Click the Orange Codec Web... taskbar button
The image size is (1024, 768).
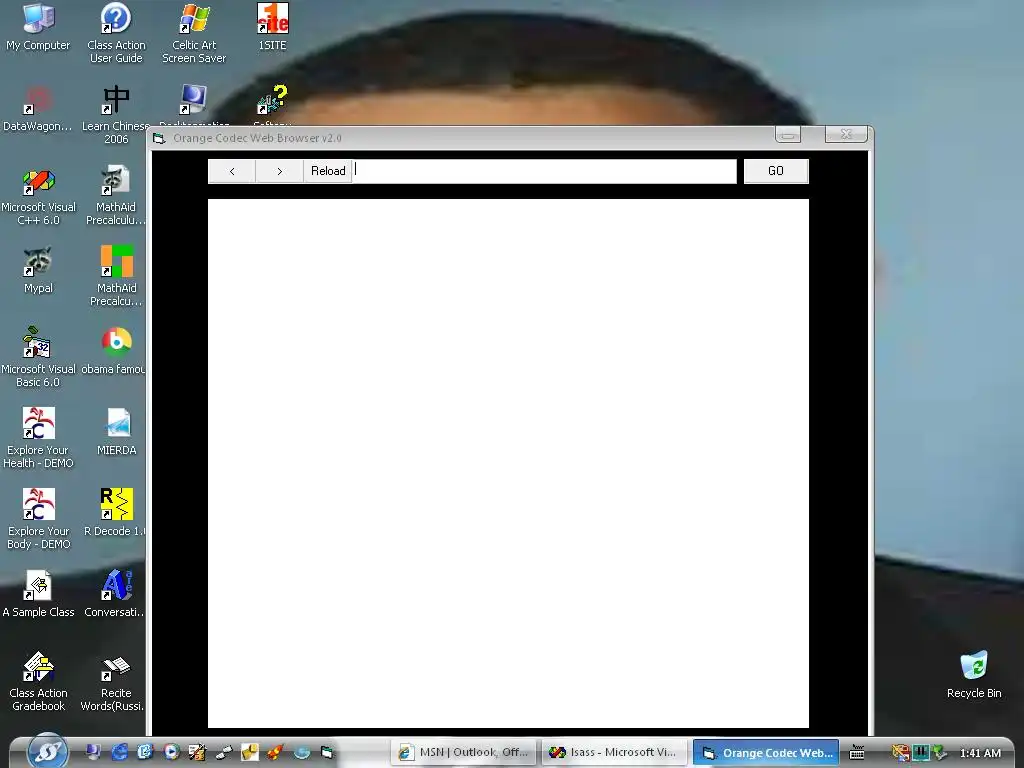(x=766, y=752)
